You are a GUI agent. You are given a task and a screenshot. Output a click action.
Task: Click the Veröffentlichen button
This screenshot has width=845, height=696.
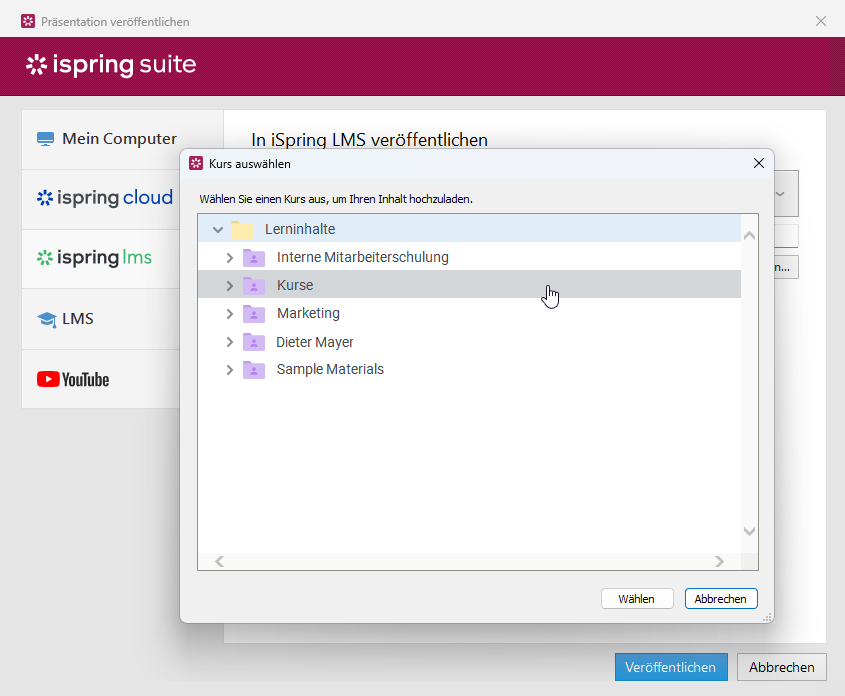(x=671, y=667)
